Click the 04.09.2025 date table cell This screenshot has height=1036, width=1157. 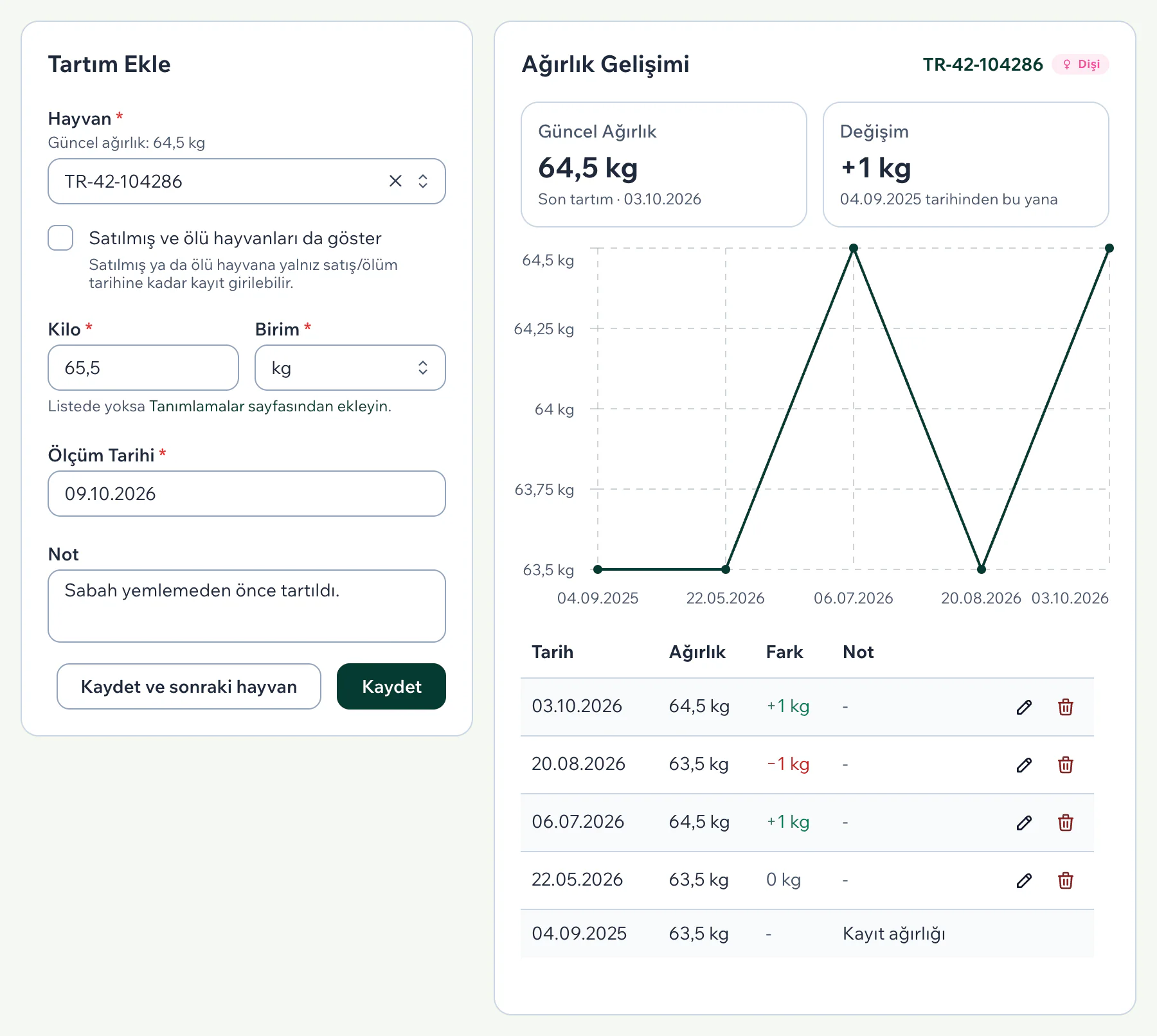[x=579, y=934]
